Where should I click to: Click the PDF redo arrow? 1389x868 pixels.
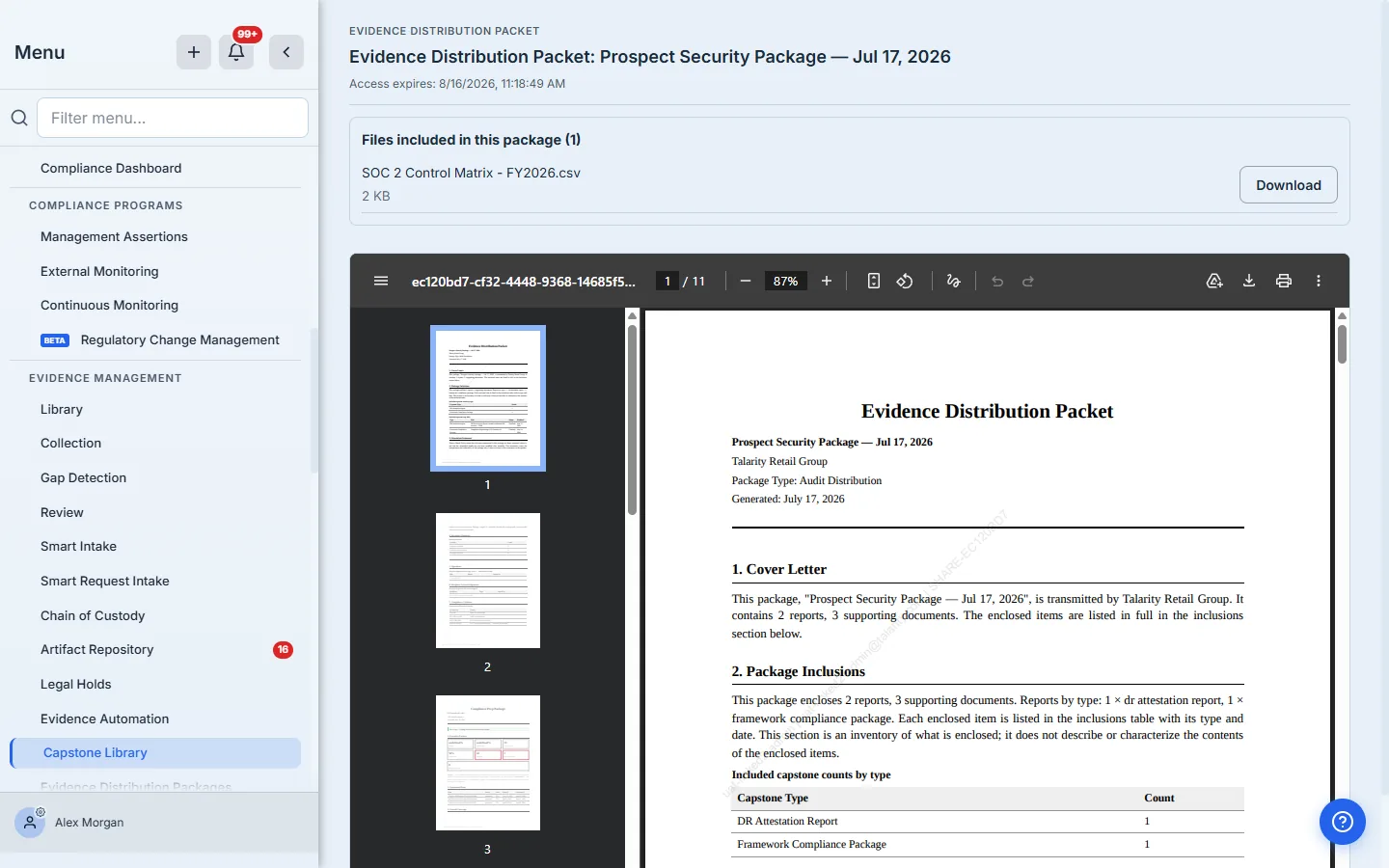1028,281
